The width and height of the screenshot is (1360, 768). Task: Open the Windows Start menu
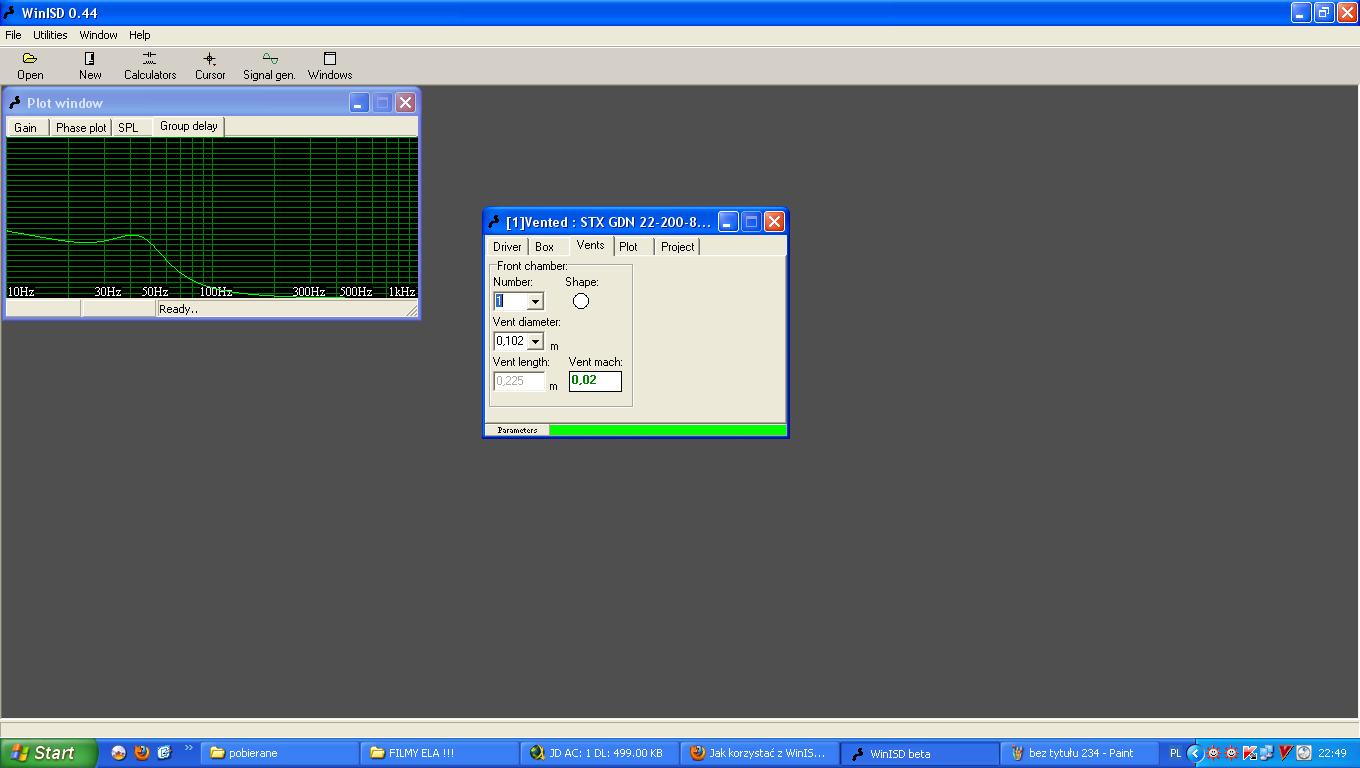tap(49, 753)
